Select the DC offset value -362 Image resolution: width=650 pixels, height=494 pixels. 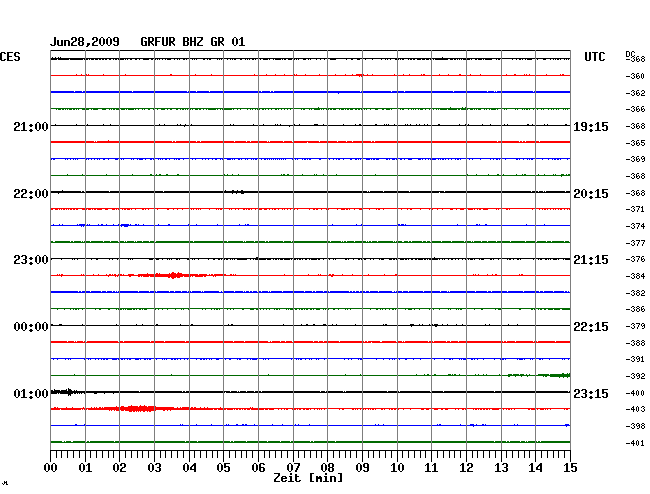tap(635, 93)
